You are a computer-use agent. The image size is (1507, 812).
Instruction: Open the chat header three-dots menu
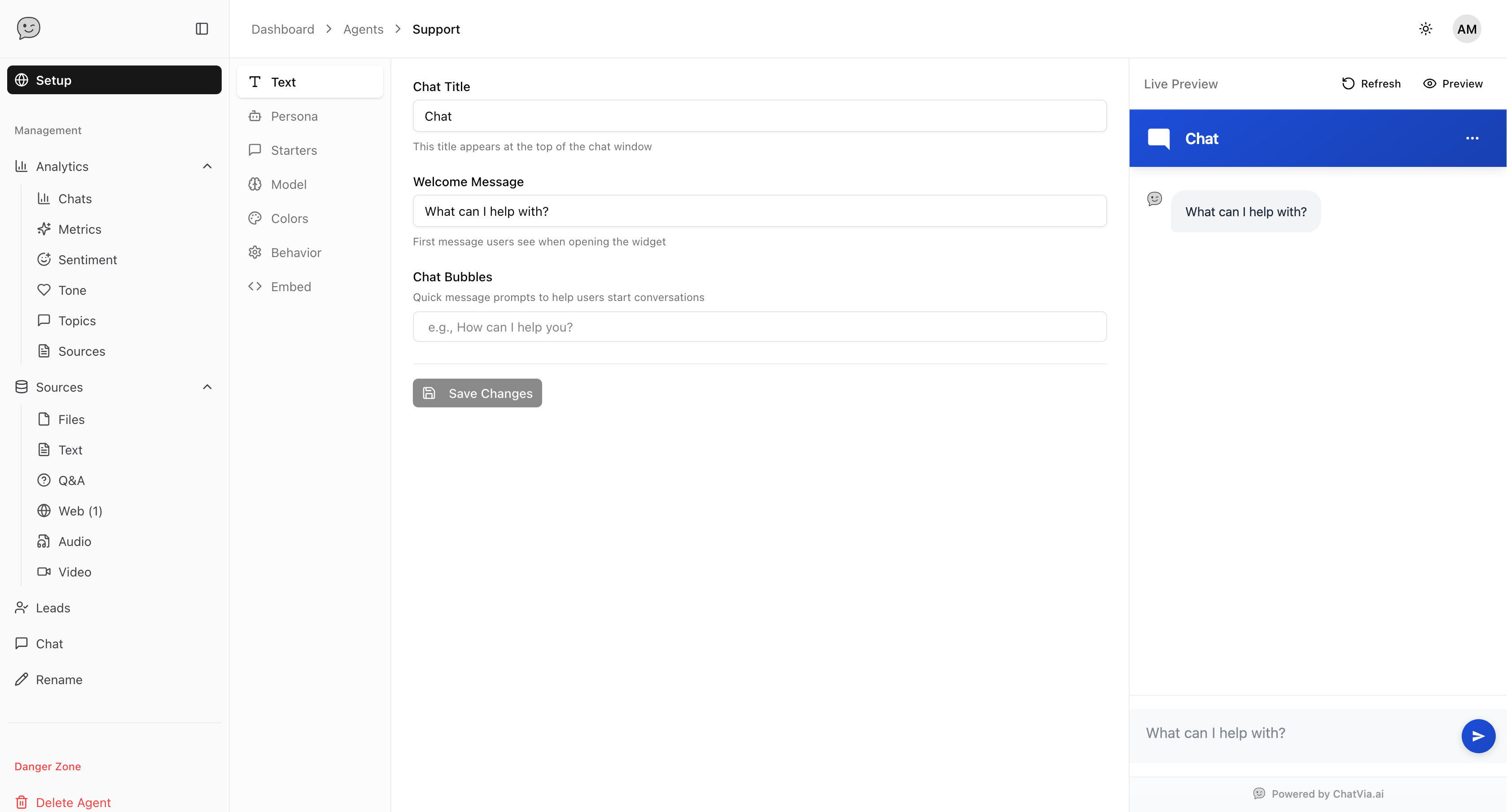tap(1472, 138)
